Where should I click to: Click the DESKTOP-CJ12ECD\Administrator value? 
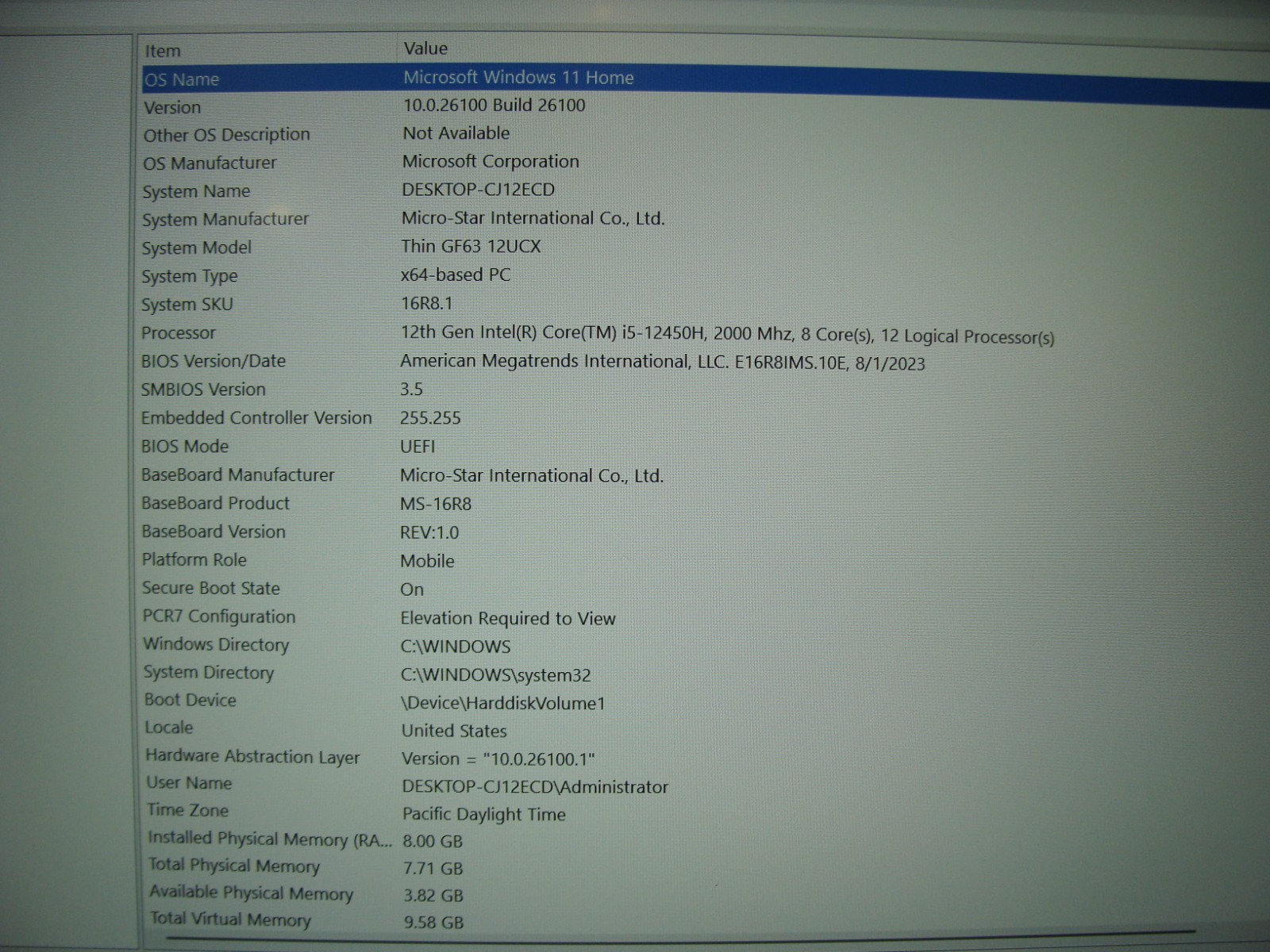pyautogui.click(x=535, y=787)
